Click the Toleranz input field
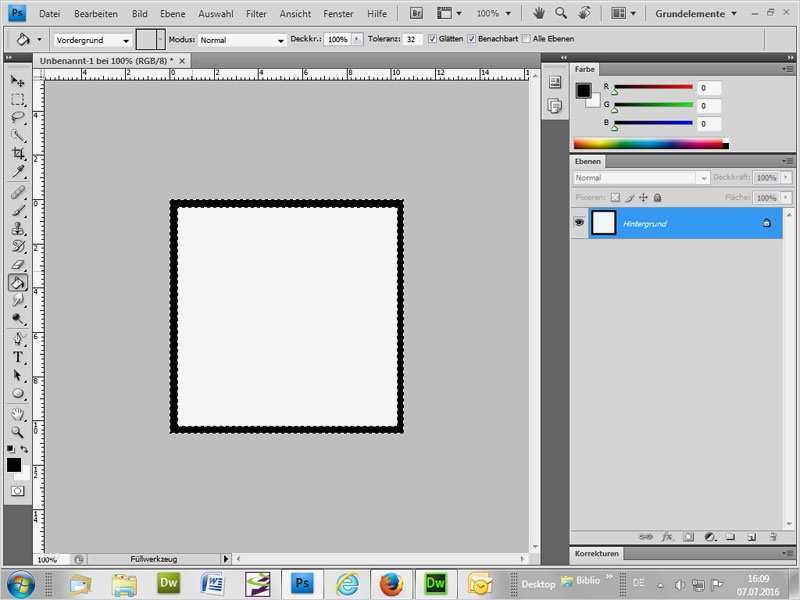Image resolution: width=800 pixels, height=600 pixels. tap(412, 39)
